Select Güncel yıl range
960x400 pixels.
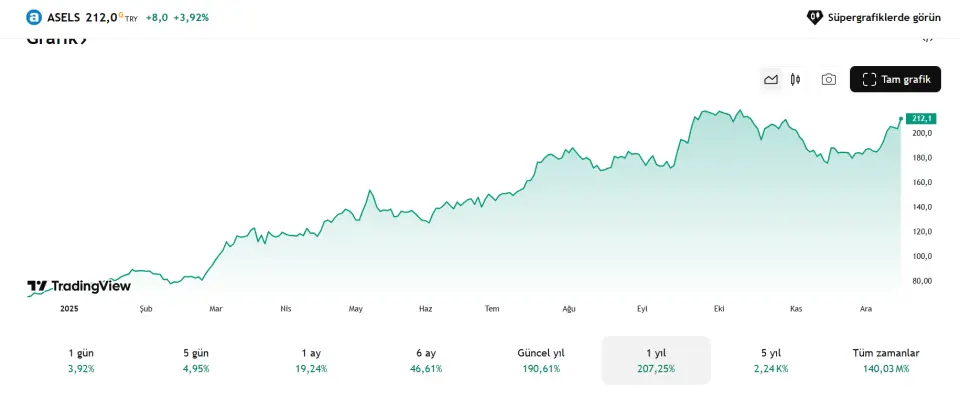coord(541,360)
